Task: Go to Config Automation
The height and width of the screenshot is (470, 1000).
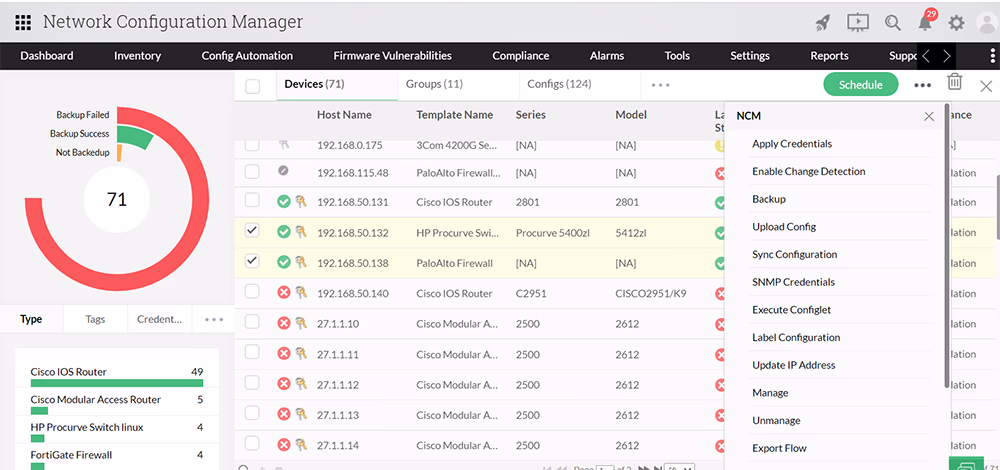Action: 247,55
